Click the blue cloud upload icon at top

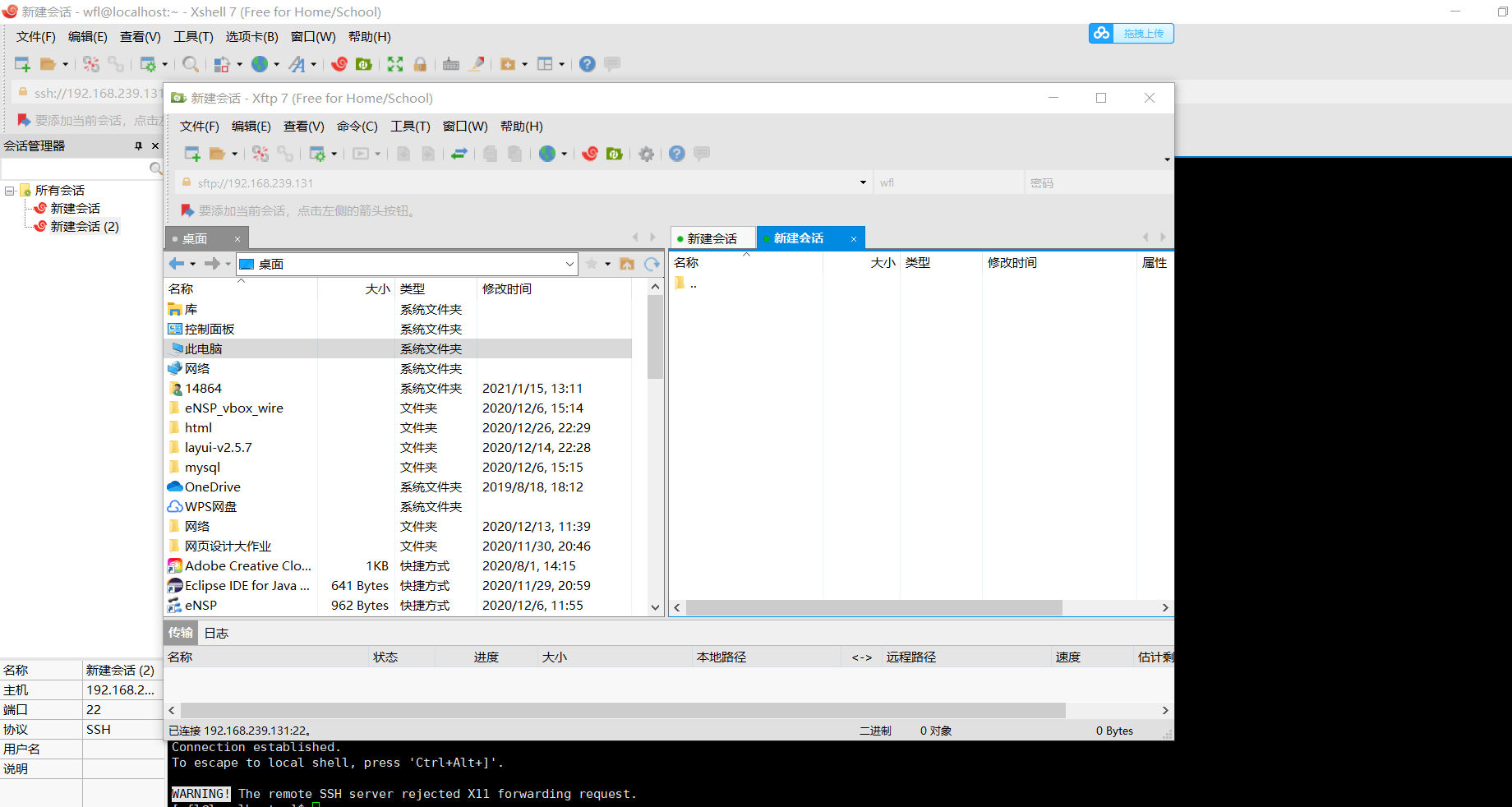pyautogui.click(x=1101, y=33)
